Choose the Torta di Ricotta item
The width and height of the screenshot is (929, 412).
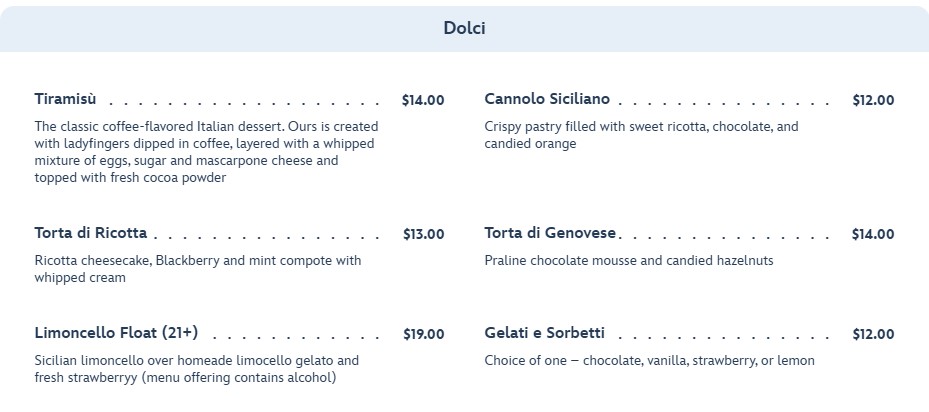click(91, 233)
